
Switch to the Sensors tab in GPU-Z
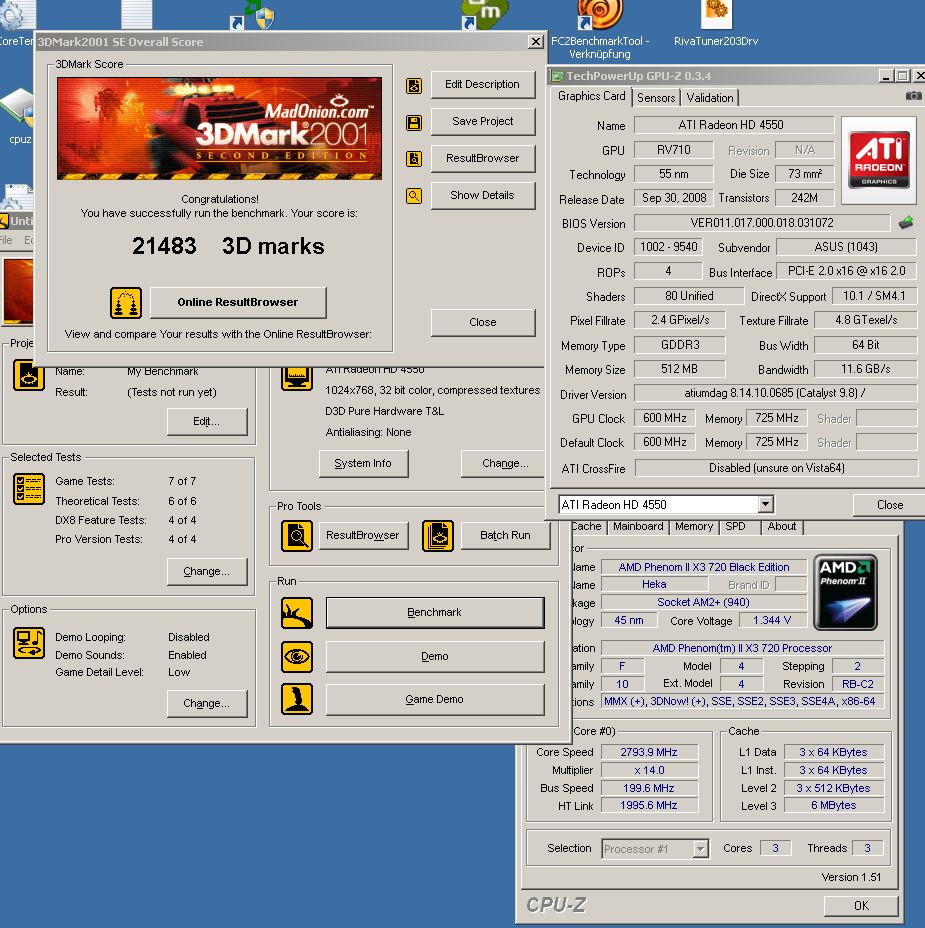pyautogui.click(x=656, y=98)
